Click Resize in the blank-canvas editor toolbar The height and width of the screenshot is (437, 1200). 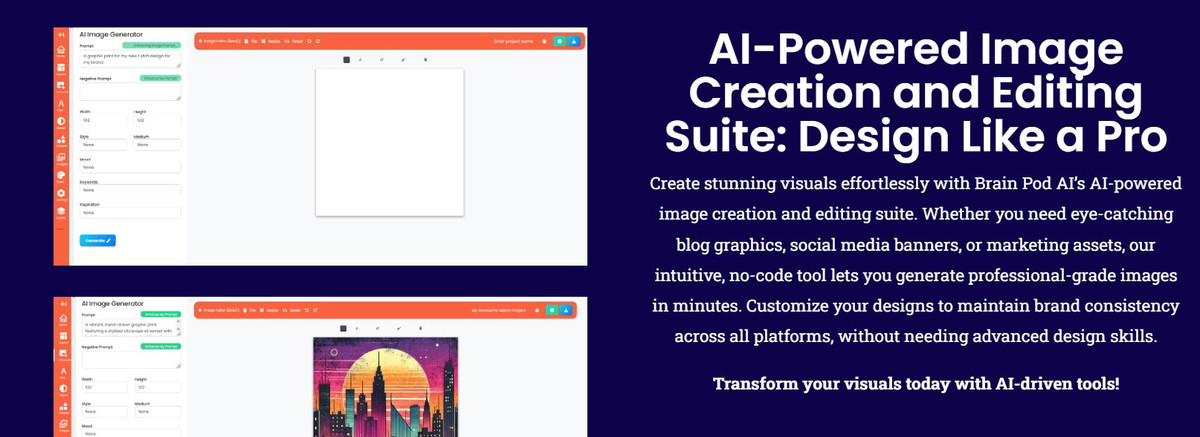(271, 41)
